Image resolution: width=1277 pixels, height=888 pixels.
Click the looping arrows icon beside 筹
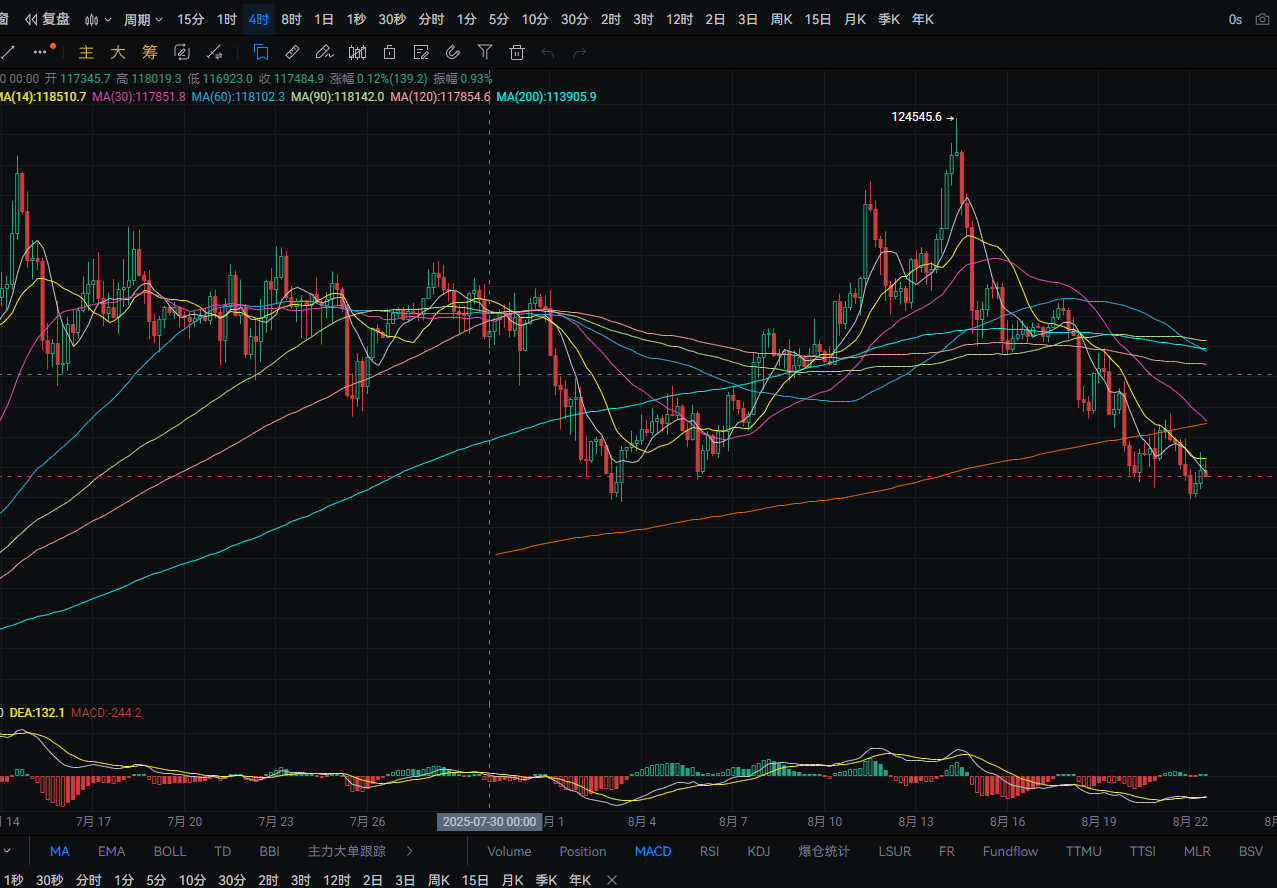coord(182,52)
